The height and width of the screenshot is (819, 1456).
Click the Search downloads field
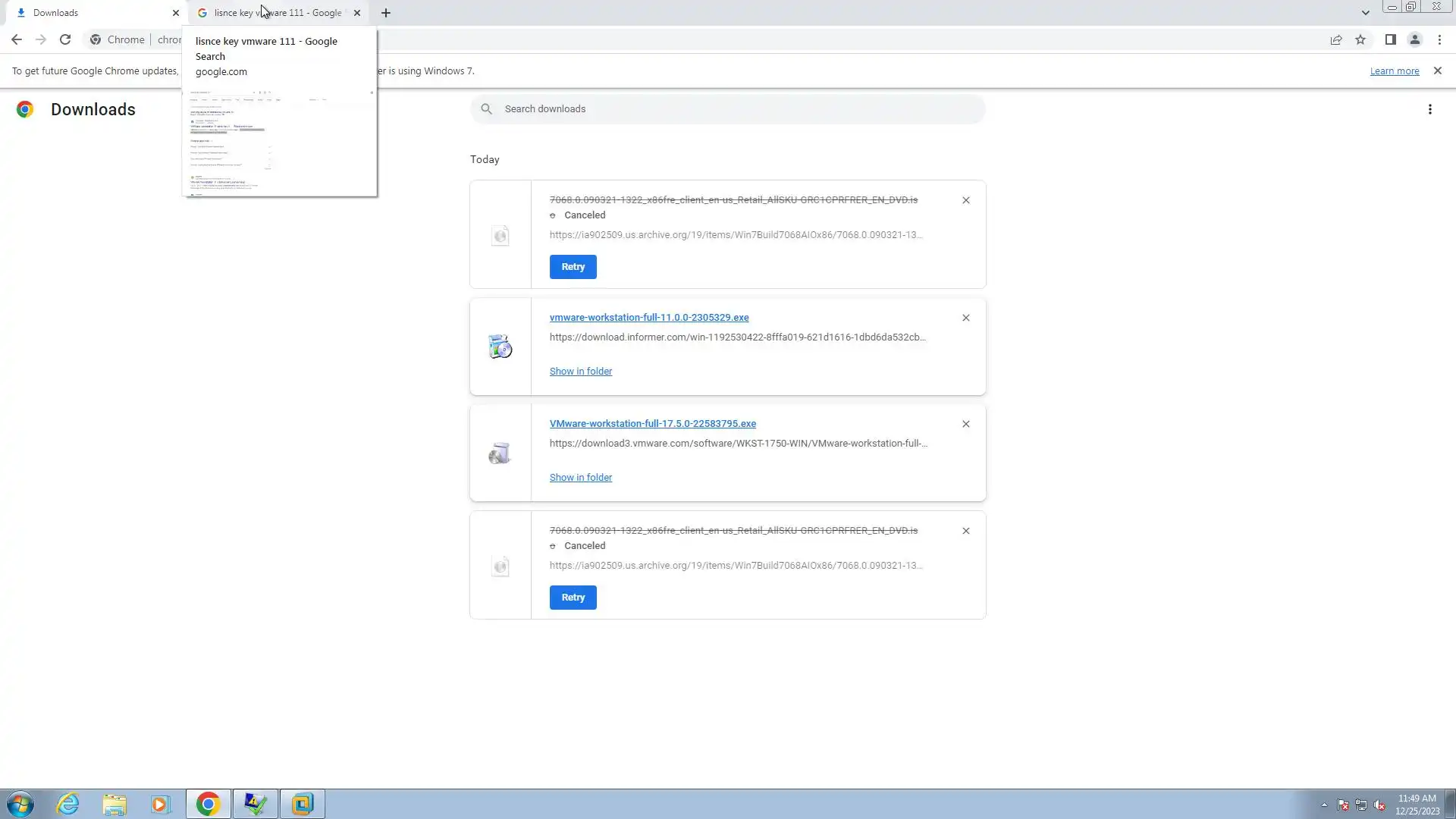coord(728,109)
